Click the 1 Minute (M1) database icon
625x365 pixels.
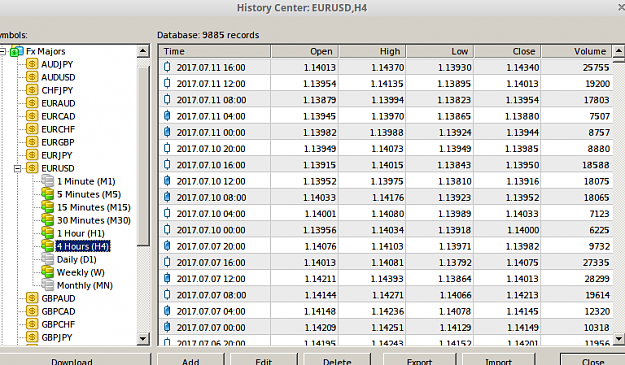click(47, 181)
